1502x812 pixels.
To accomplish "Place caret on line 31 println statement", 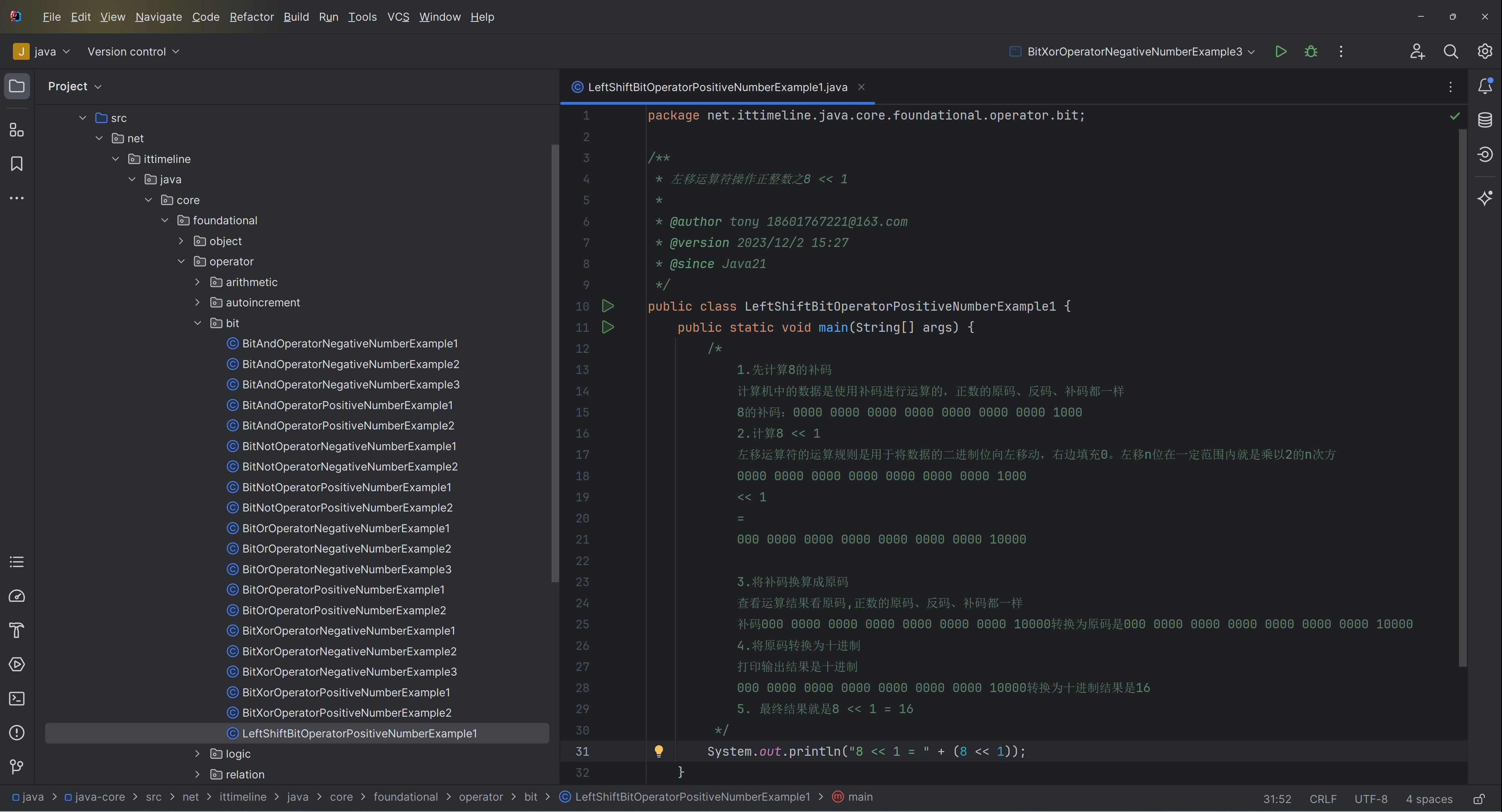I will (x=866, y=751).
